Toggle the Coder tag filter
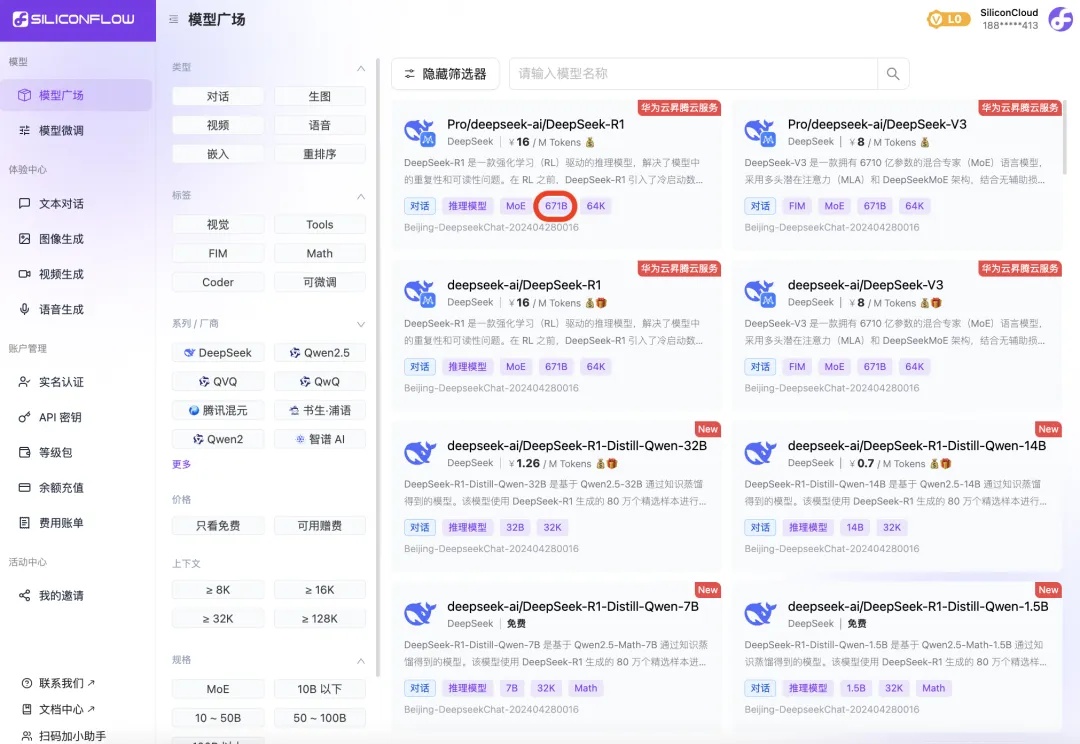 pos(218,282)
